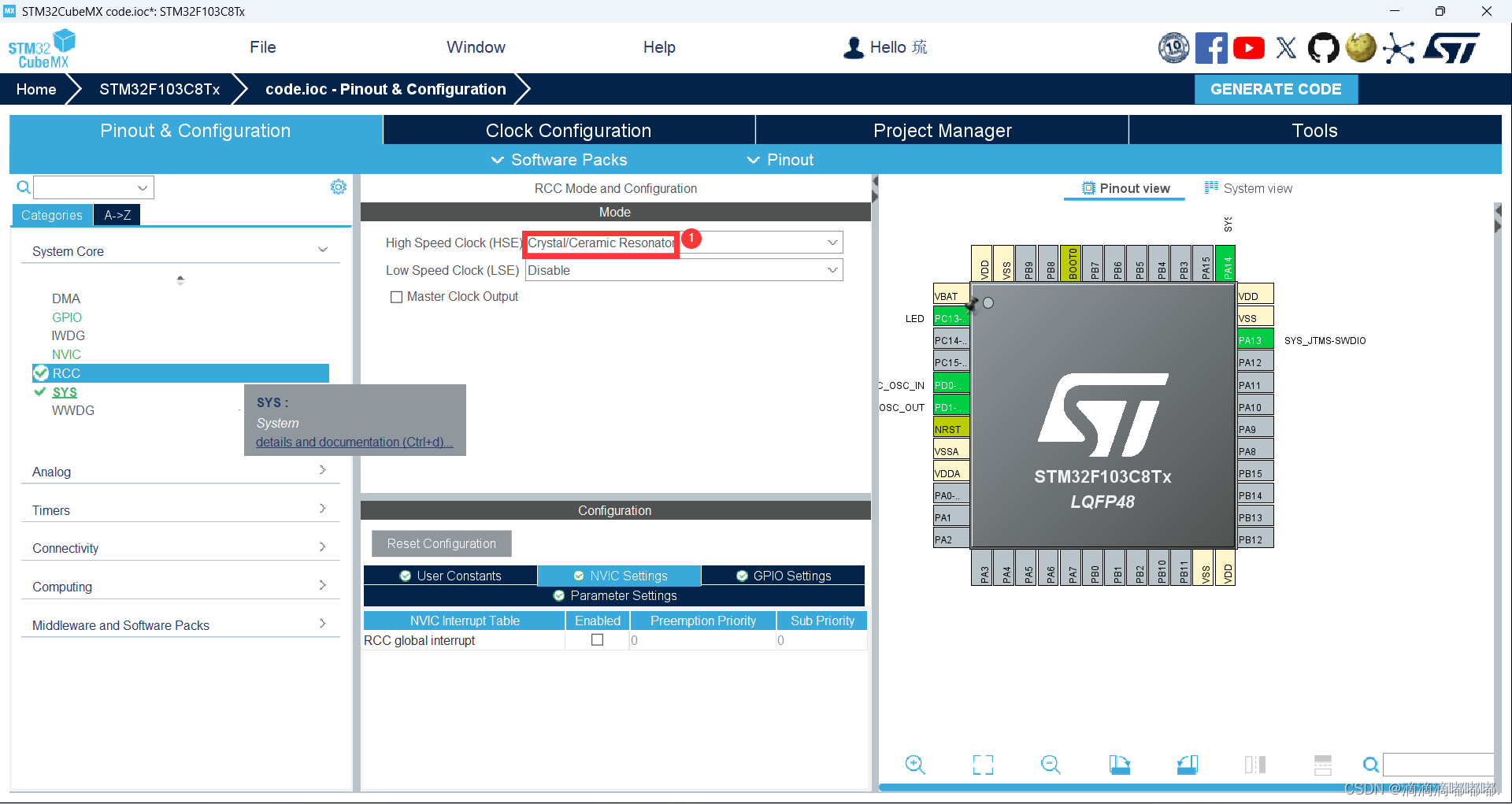Open the Window menu
The height and width of the screenshot is (804, 1512).
[476, 47]
